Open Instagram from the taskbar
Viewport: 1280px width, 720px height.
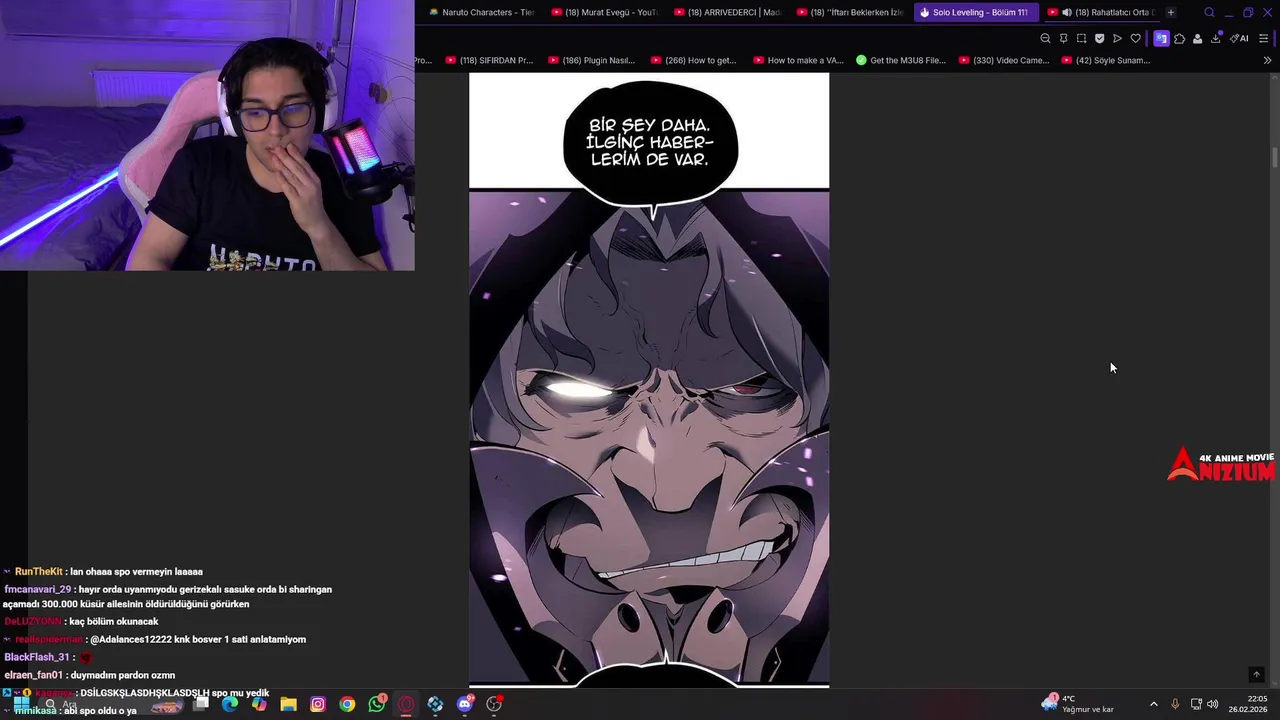click(x=318, y=704)
